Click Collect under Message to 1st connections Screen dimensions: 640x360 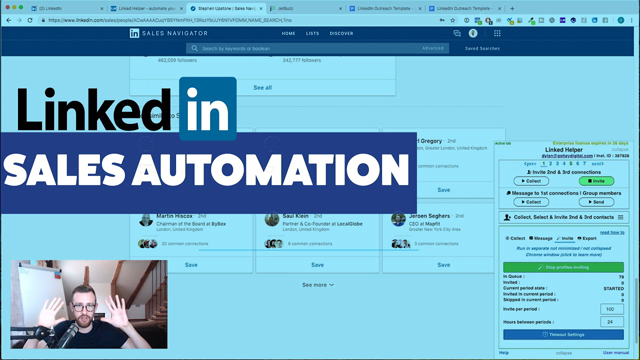531,202
